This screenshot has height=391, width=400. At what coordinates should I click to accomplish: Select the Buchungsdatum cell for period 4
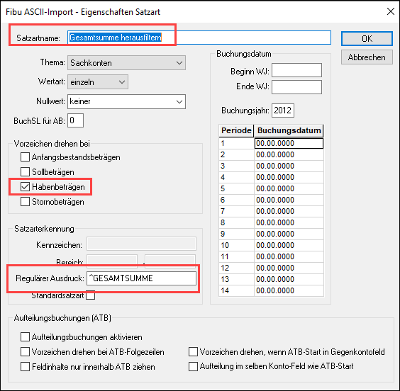[289, 177]
